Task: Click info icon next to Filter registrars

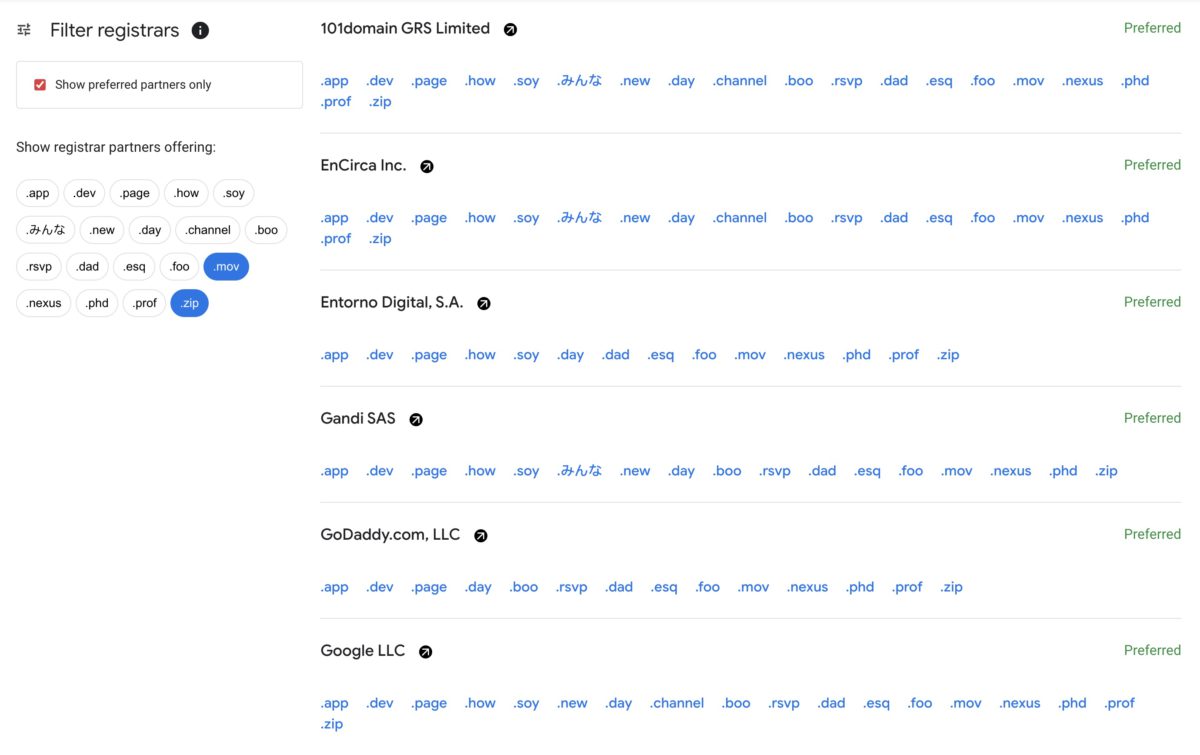Action: click(200, 31)
